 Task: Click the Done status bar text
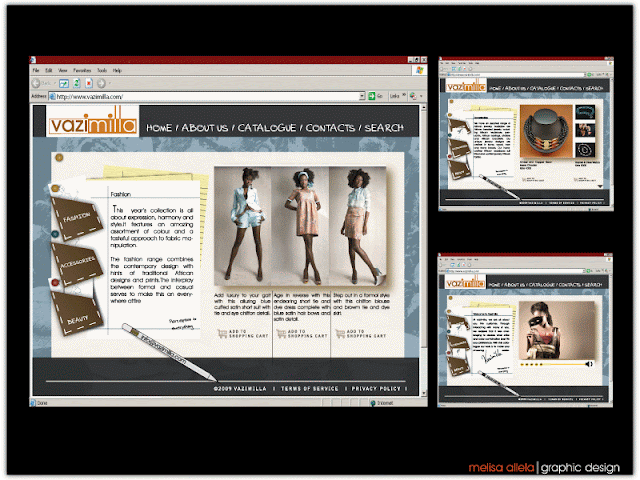coord(42,403)
